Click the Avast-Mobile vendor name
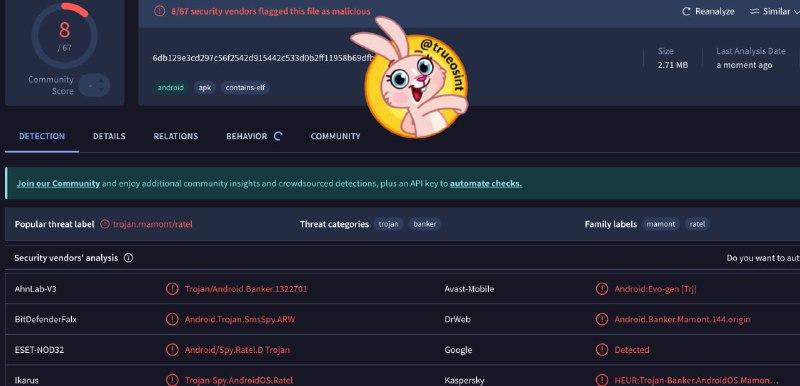 pos(469,289)
